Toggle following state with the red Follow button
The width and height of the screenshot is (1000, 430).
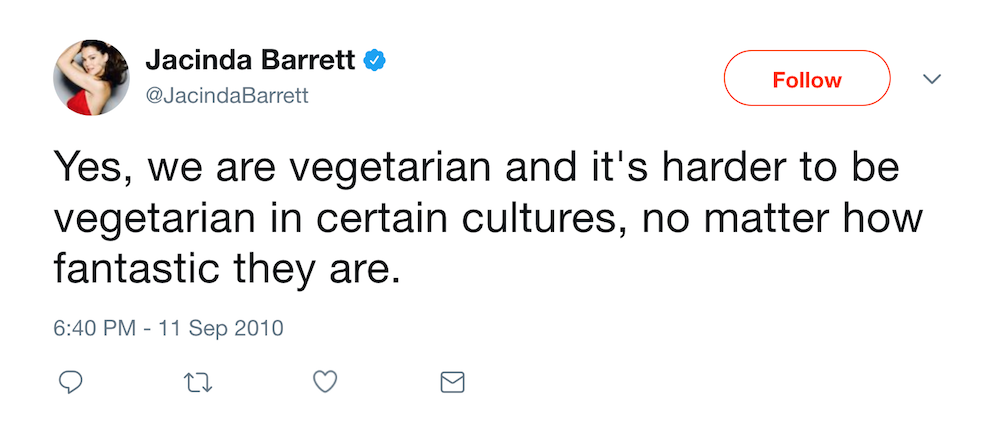coord(807,78)
